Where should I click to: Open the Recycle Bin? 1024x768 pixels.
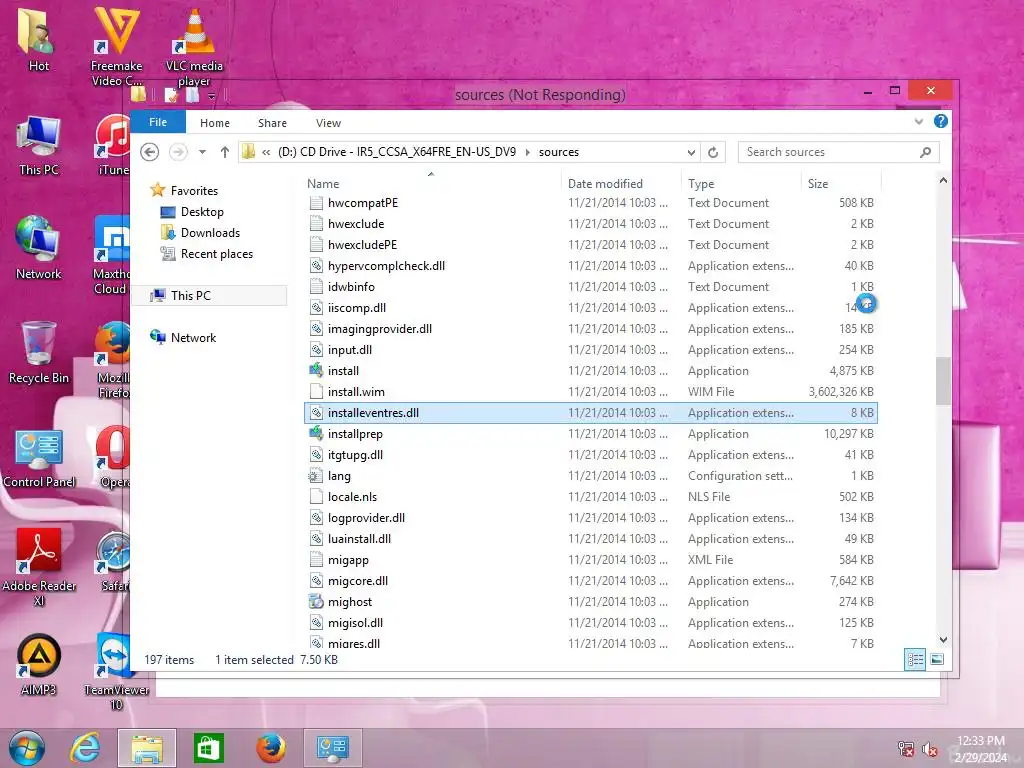pos(39,353)
